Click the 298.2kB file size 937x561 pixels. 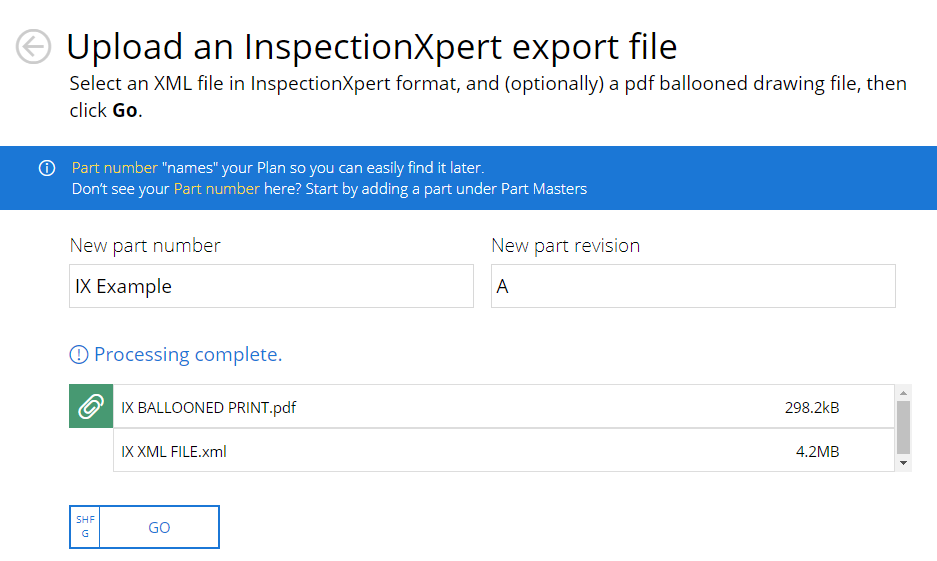pos(811,407)
